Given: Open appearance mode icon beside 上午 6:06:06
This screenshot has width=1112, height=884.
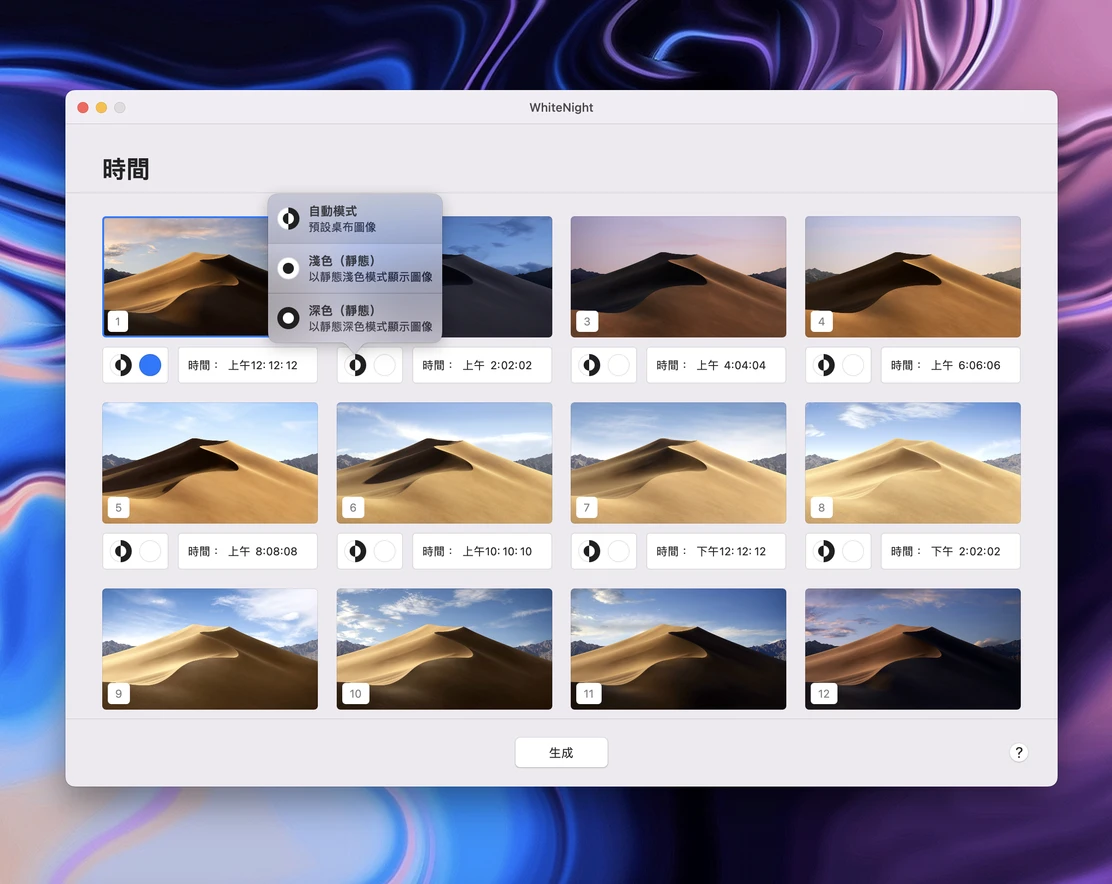Looking at the screenshot, I should click(x=825, y=365).
